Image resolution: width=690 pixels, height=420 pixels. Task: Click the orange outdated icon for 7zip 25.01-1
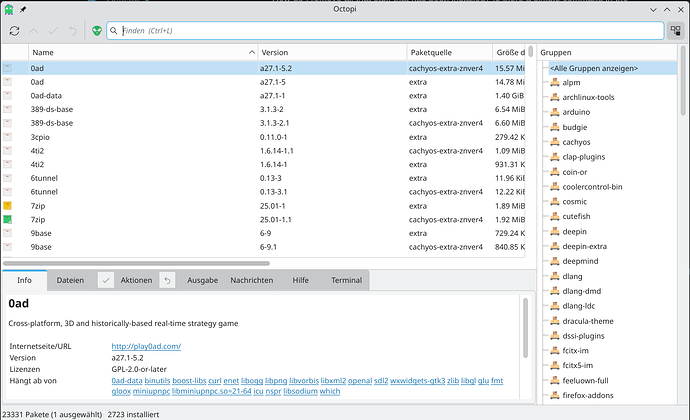(x=7, y=206)
